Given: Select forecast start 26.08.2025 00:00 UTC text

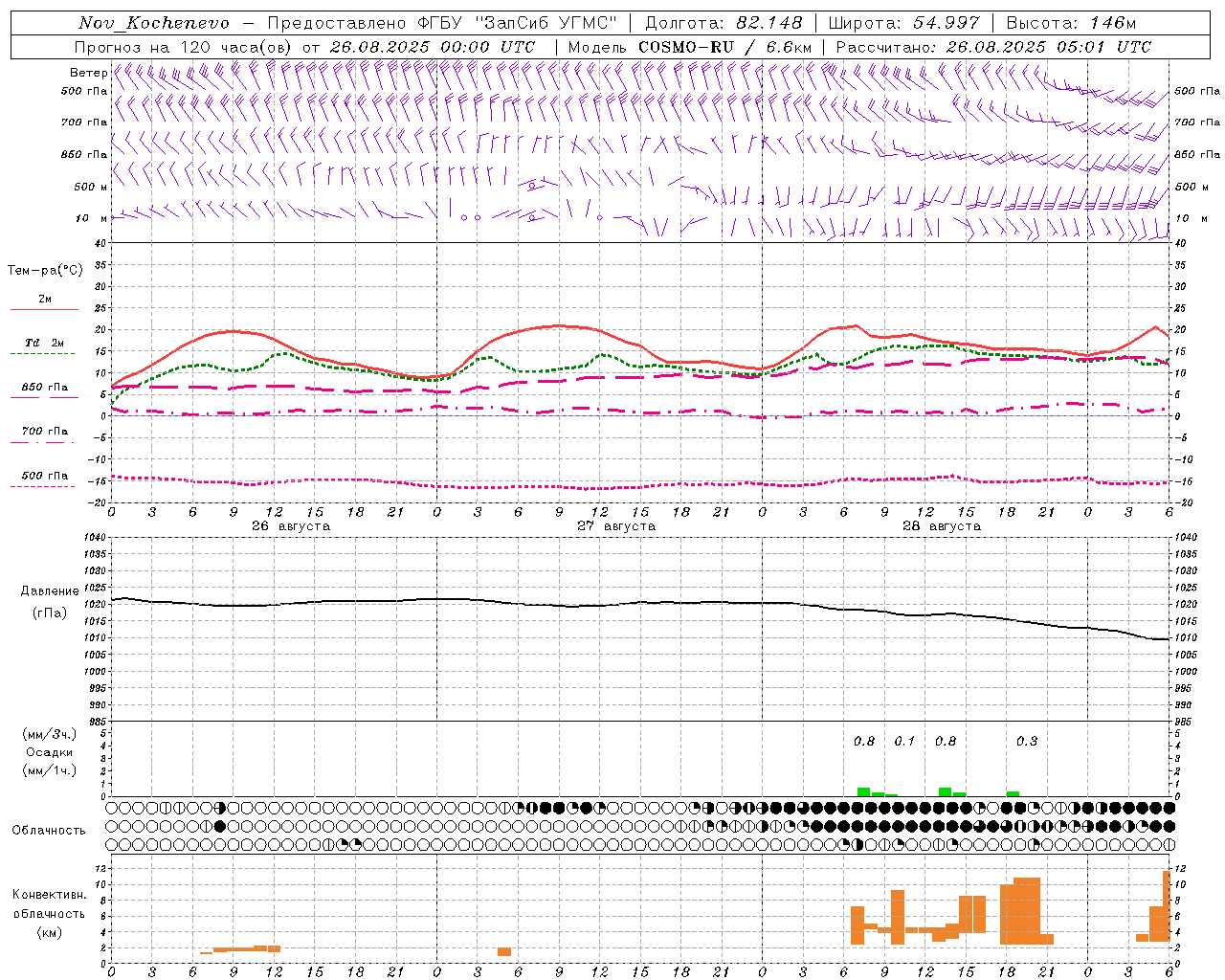Looking at the screenshot, I should 433,47.
